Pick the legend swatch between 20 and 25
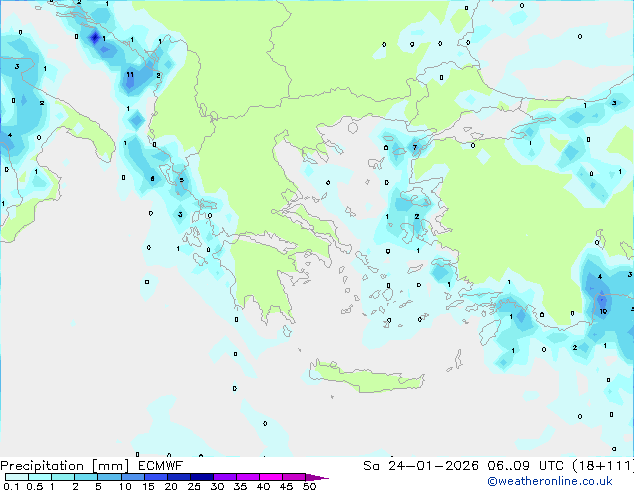Viewport: 634px width, 490px height. (179, 477)
